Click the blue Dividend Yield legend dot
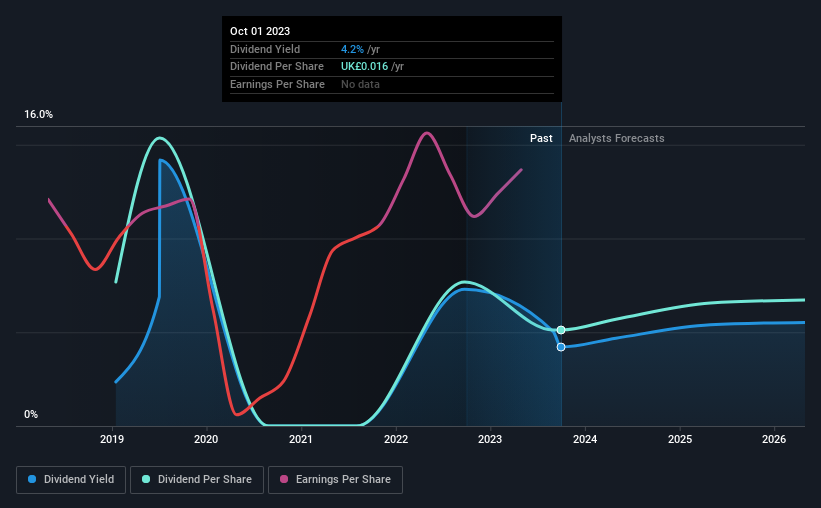The width and height of the screenshot is (821, 508). pyautogui.click(x=32, y=479)
